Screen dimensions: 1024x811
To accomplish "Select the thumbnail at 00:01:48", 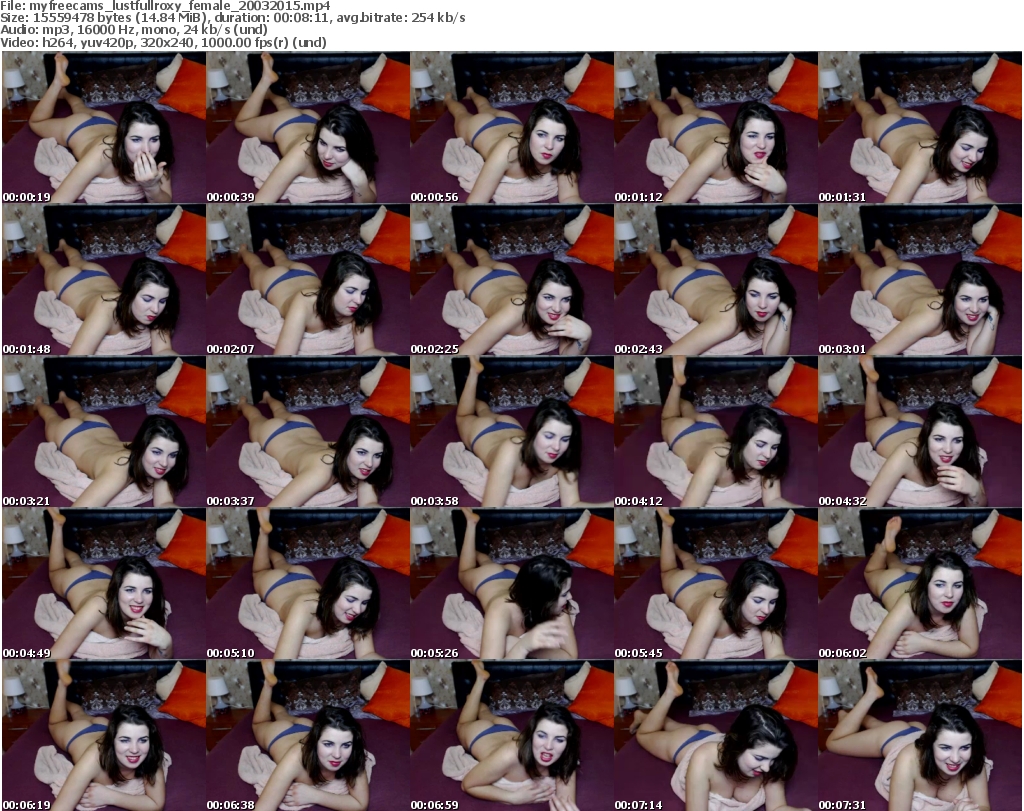I will coord(104,279).
